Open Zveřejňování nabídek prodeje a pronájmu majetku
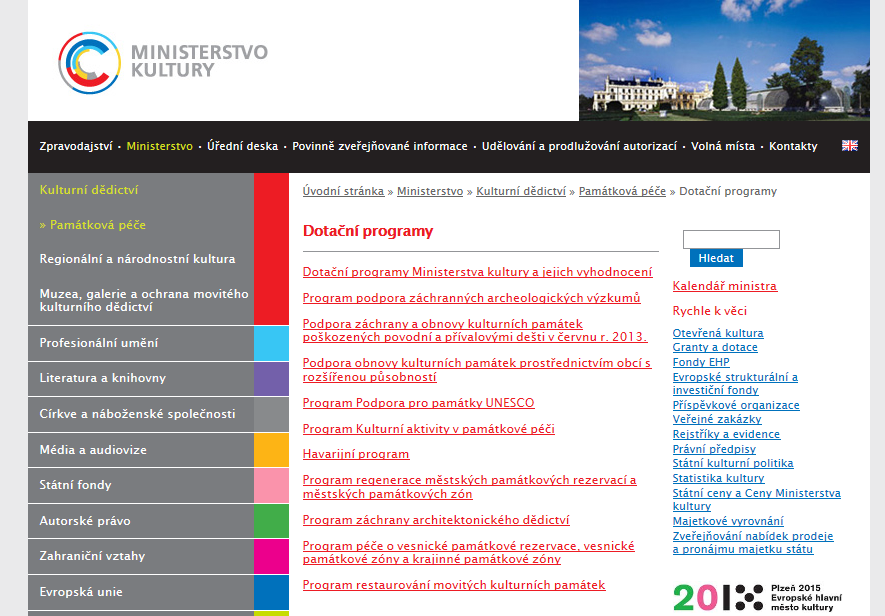The image size is (885, 616). click(753, 543)
